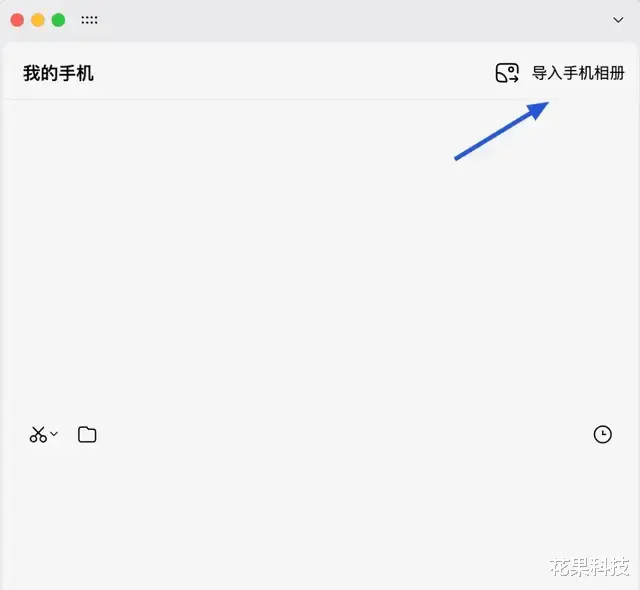This screenshot has width=640, height=590.
Task: Open the send file folder icon
Action: tap(87, 435)
